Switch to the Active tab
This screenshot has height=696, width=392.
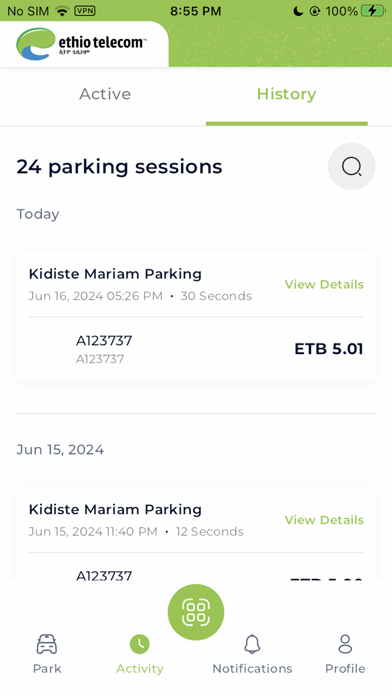105,94
